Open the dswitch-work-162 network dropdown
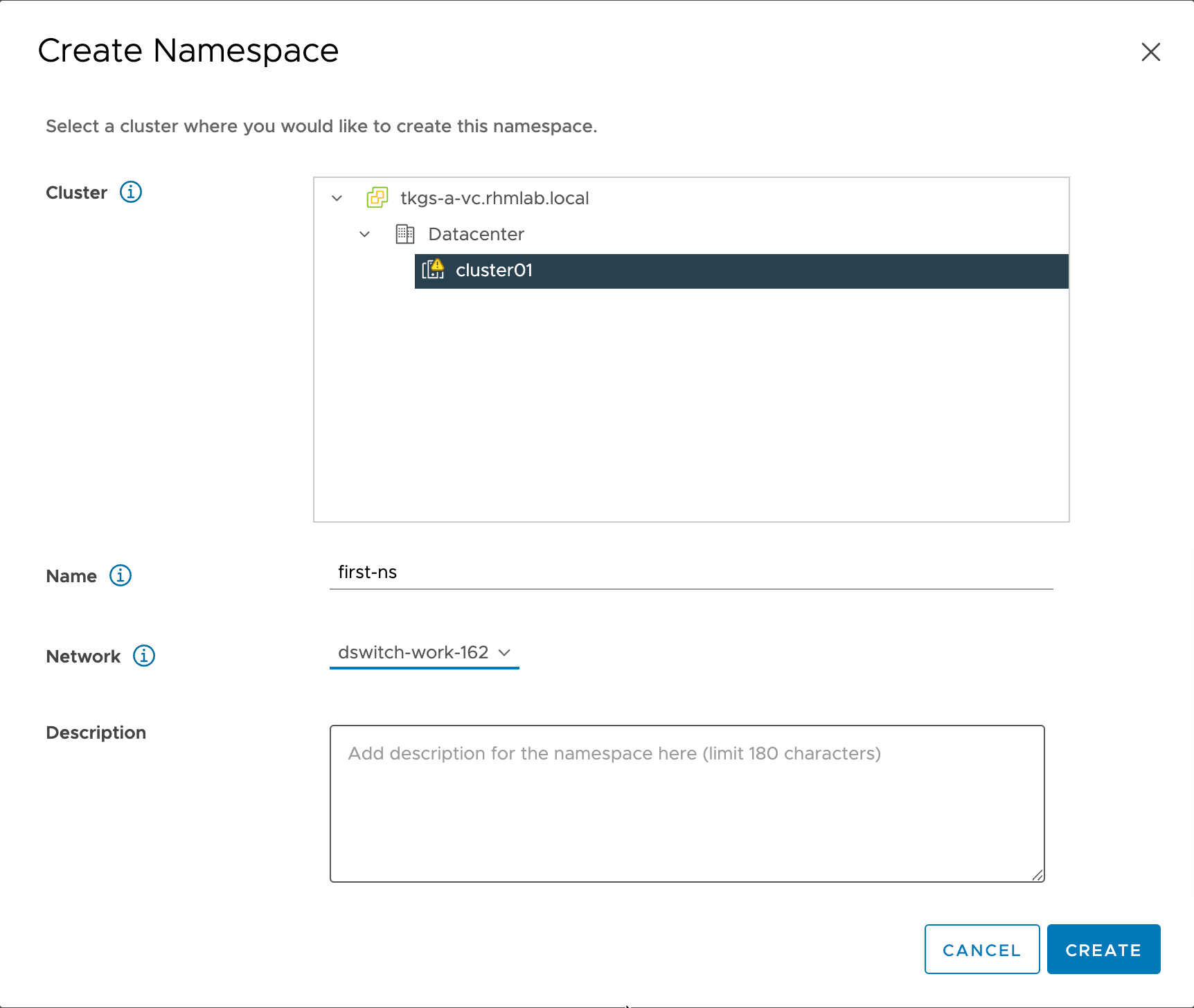Image resolution: width=1194 pixels, height=1008 pixels. point(425,653)
